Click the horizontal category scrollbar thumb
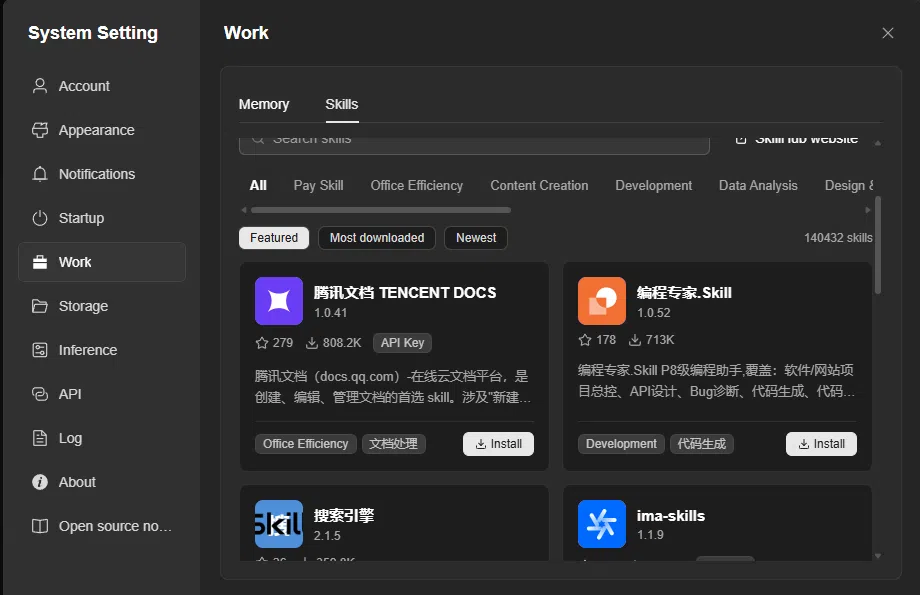The image size is (920, 595). click(381, 209)
